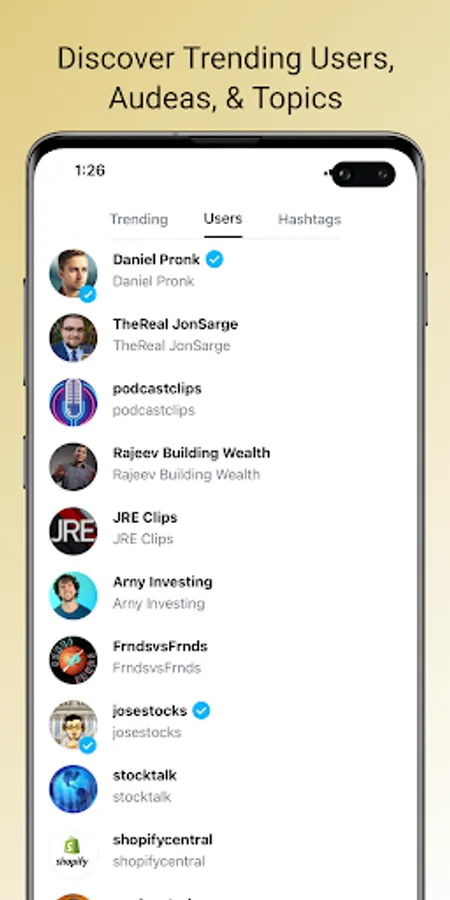Viewport: 450px width, 900px height.
Task: Switch to the Hashtags tab
Action: (309, 219)
